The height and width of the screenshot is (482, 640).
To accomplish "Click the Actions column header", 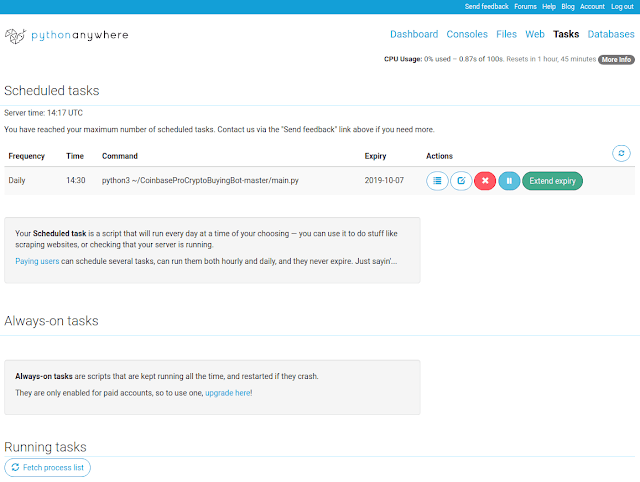I will [x=439, y=156].
